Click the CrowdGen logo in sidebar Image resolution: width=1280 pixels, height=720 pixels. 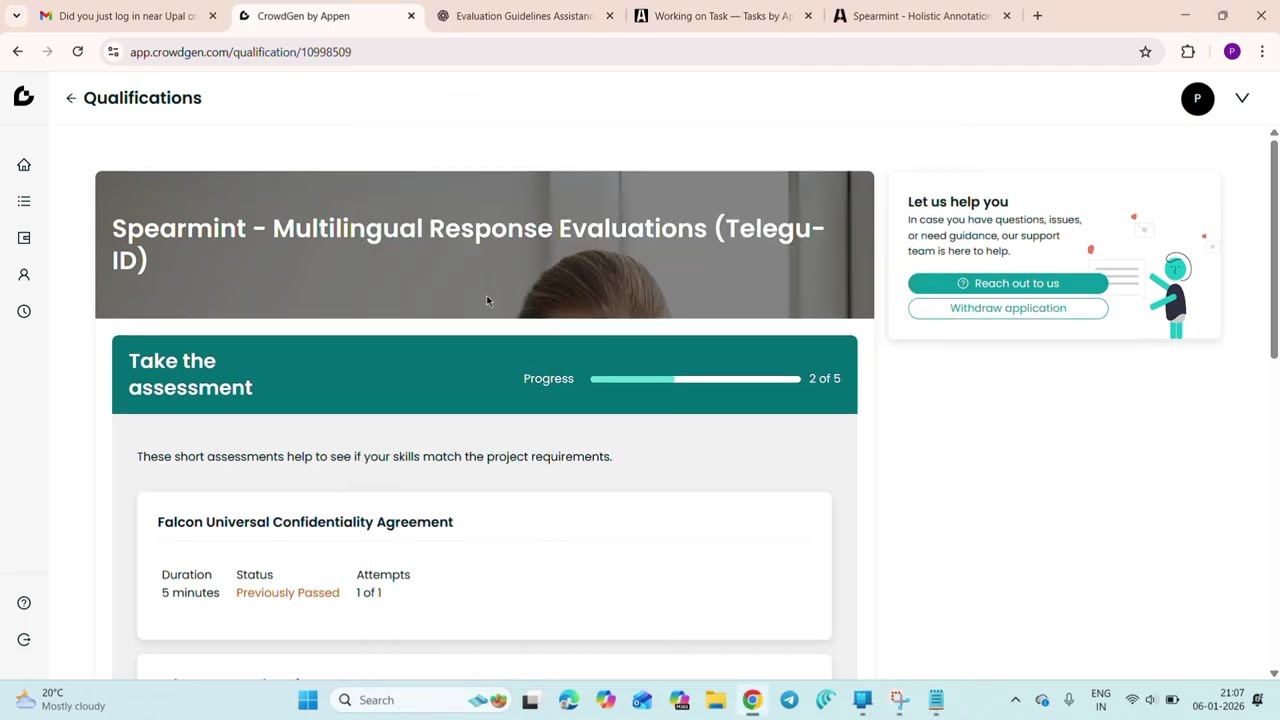coord(24,96)
